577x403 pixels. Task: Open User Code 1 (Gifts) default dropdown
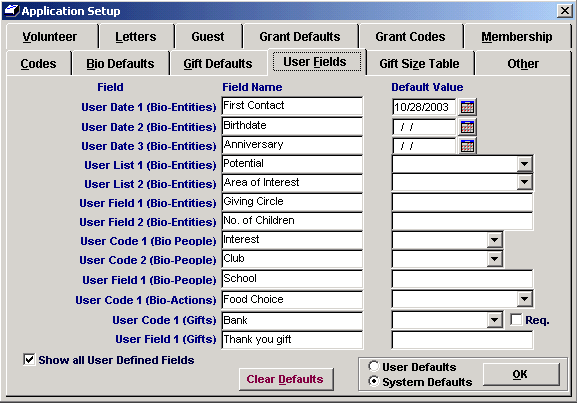coord(494,320)
